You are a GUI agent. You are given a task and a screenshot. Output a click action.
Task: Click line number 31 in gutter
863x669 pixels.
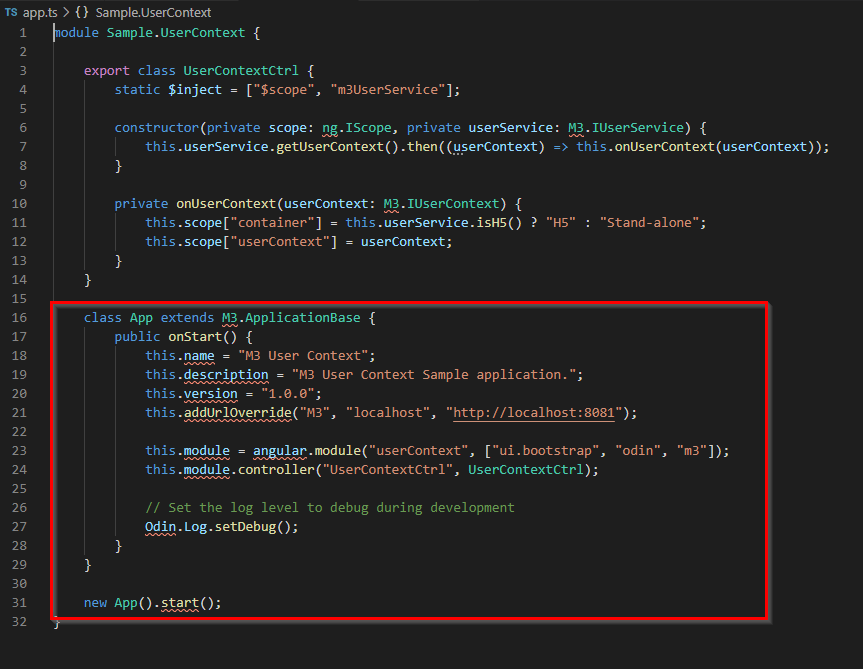click(19, 603)
